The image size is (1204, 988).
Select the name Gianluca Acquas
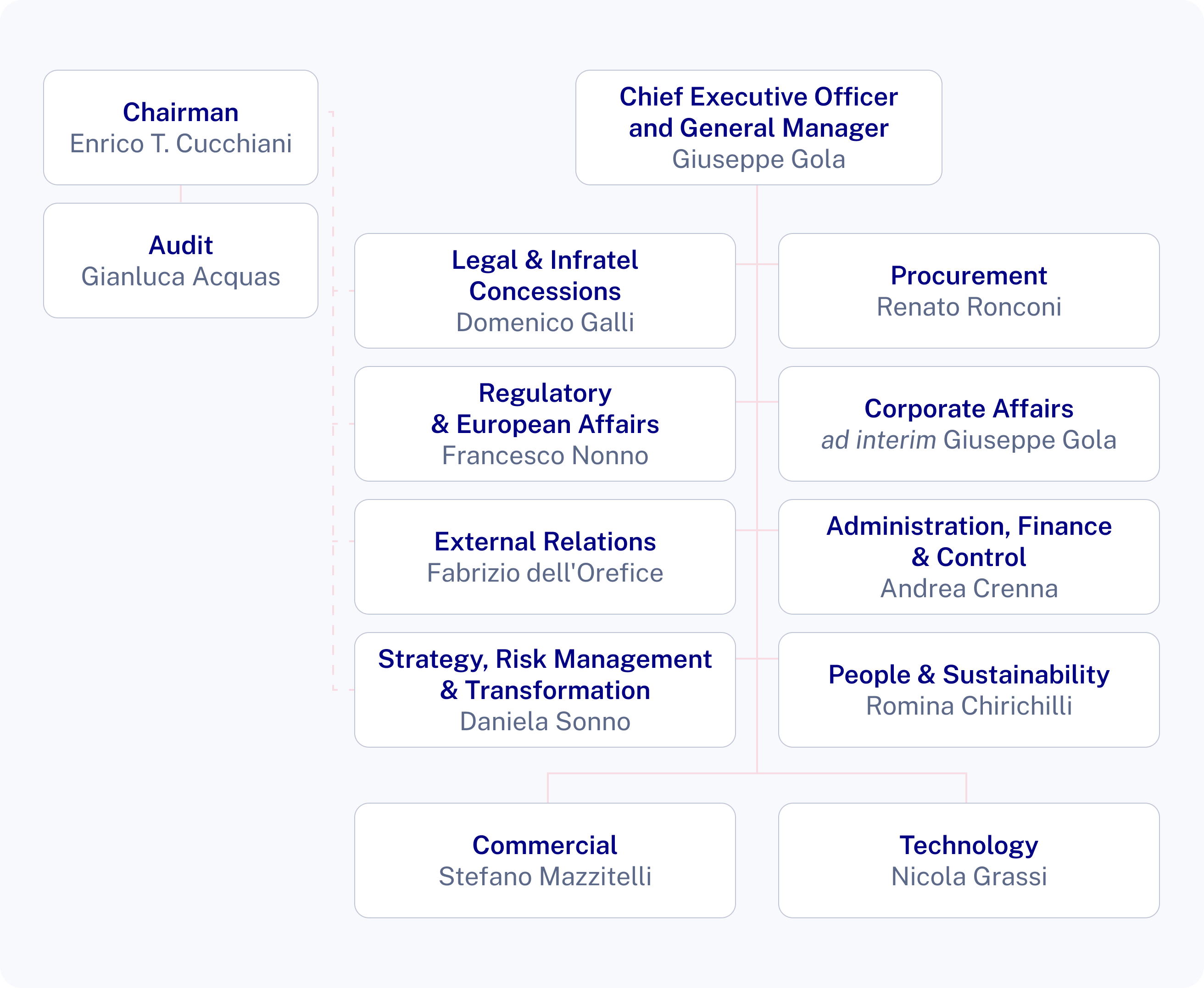[180, 277]
